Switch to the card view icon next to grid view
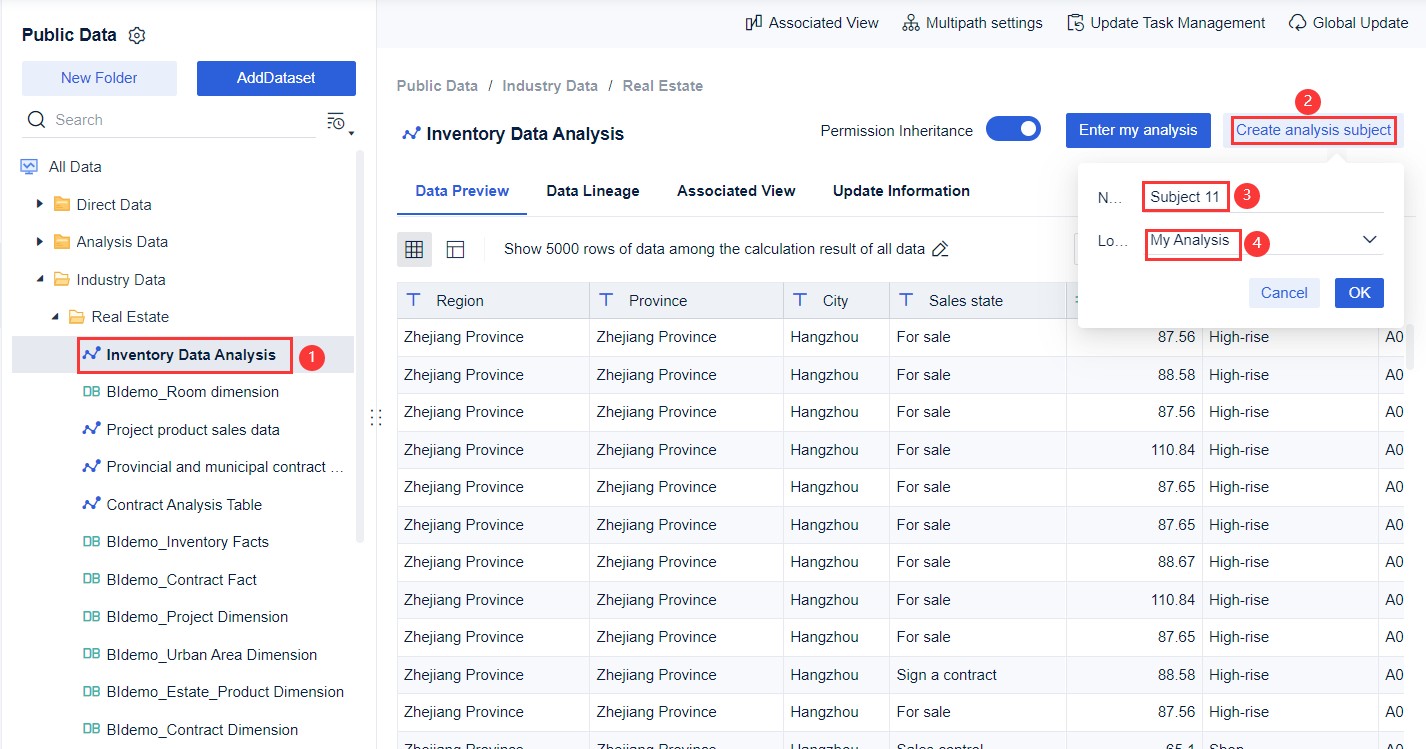Image resolution: width=1426 pixels, height=749 pixels. coord(455,249)
